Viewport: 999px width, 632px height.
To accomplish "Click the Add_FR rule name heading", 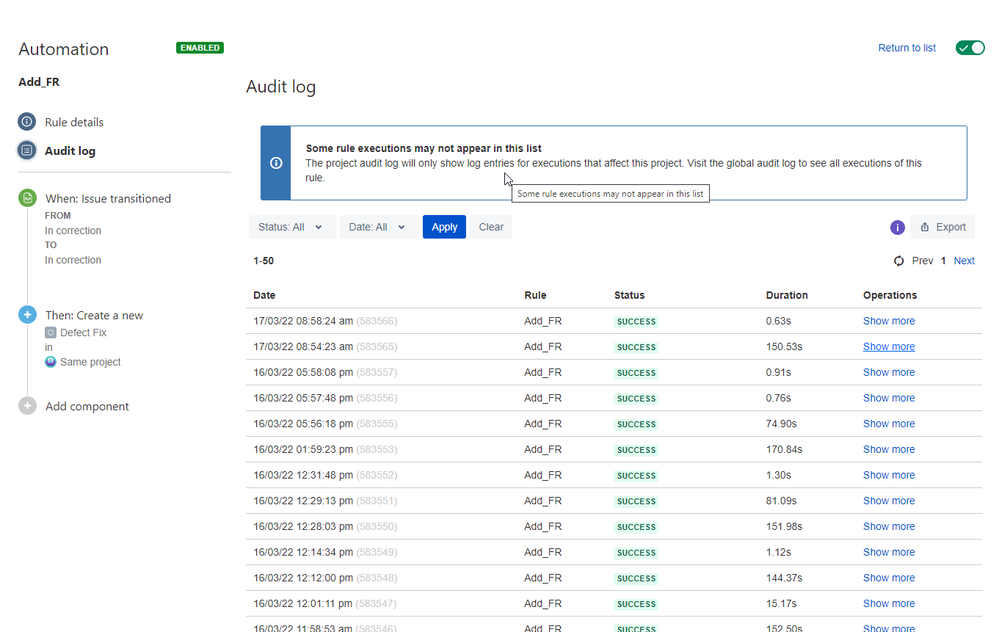I will [x=39, y=82].
